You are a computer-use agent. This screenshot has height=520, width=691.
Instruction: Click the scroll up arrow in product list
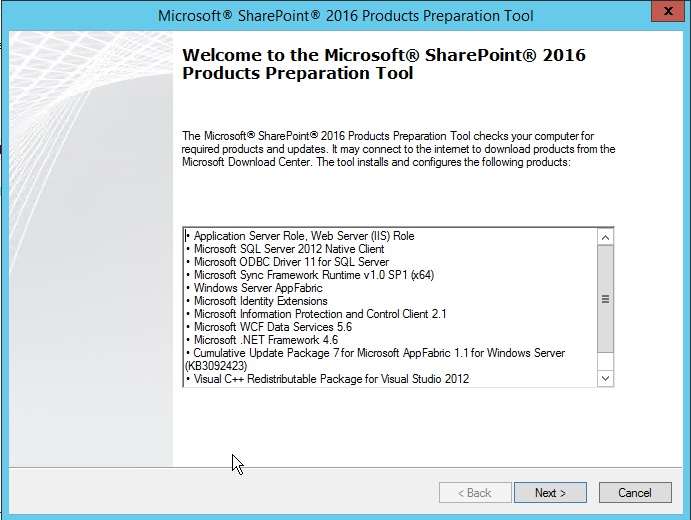click(606, 238)
